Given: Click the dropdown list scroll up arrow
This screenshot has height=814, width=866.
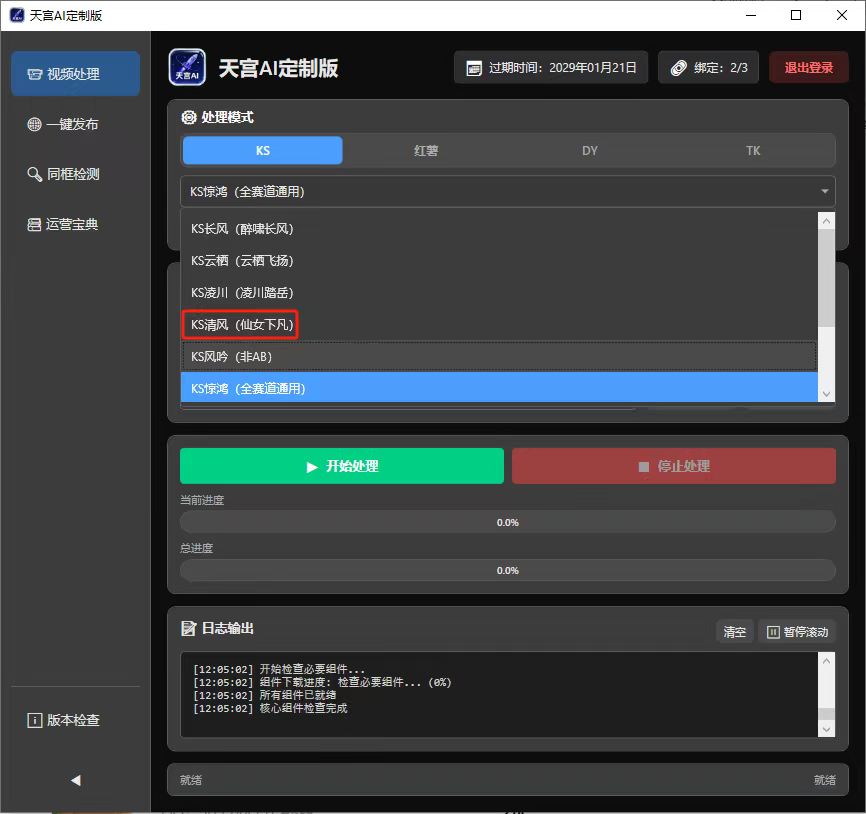Looking at the screenshot, I should tap(826, 221).
